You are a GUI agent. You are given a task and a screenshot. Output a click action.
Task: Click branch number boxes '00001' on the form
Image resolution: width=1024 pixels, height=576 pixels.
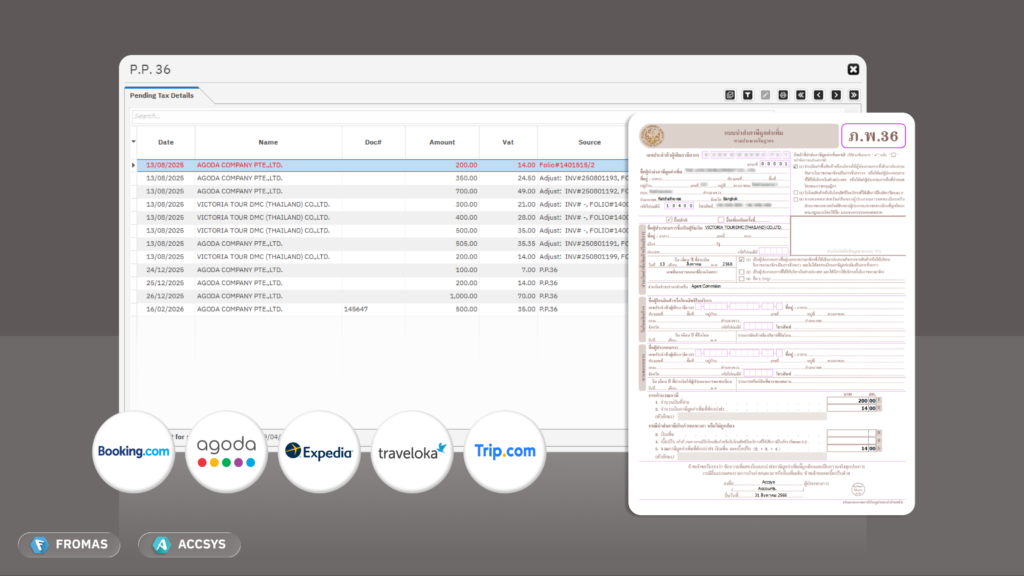(775, 164)
